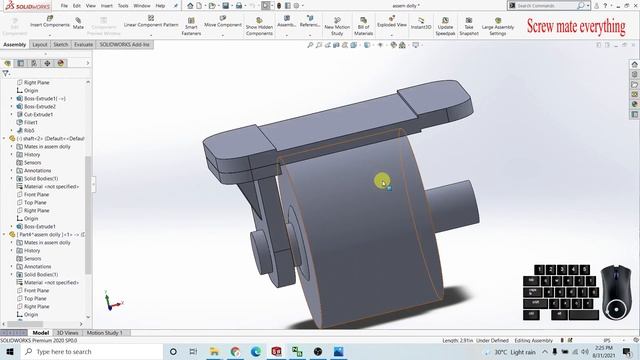640x360 pixels.
Task: Open the DisplayManager tab icon
Action: click(61, 63)
